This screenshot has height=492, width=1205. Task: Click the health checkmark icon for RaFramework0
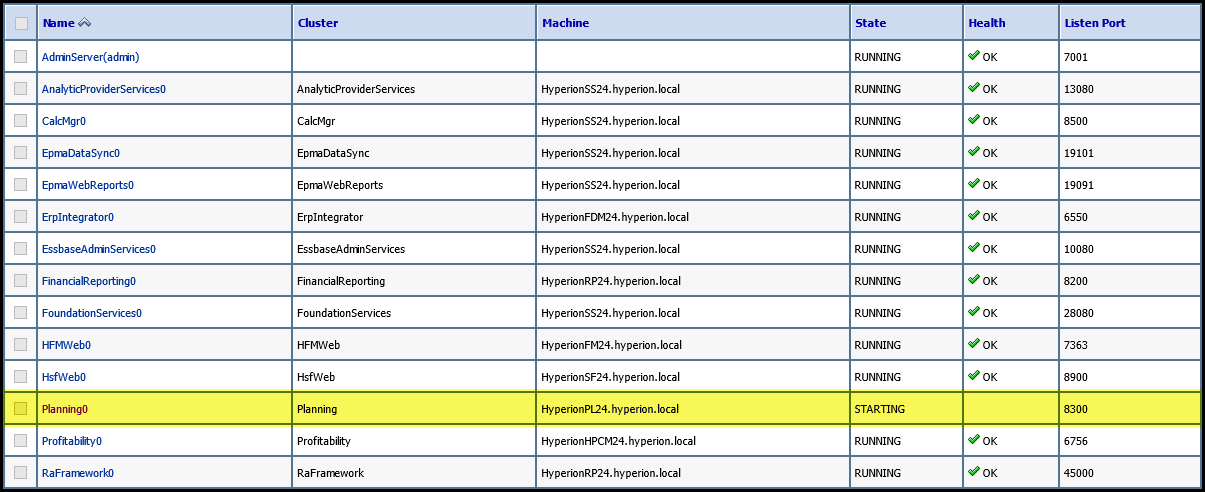[974, 472]
